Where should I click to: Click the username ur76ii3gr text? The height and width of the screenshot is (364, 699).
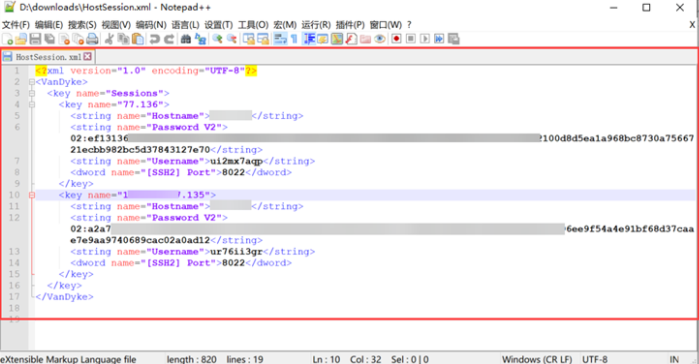point(236,252)
